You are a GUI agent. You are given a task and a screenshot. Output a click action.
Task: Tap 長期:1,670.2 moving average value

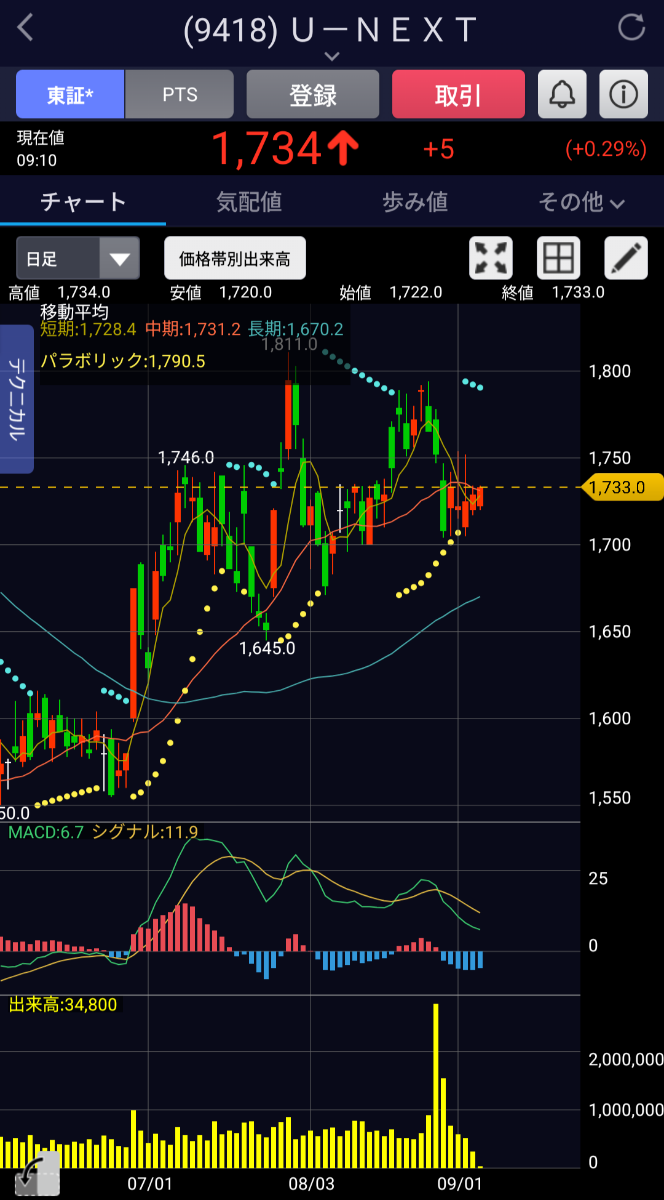pos(296,329)
